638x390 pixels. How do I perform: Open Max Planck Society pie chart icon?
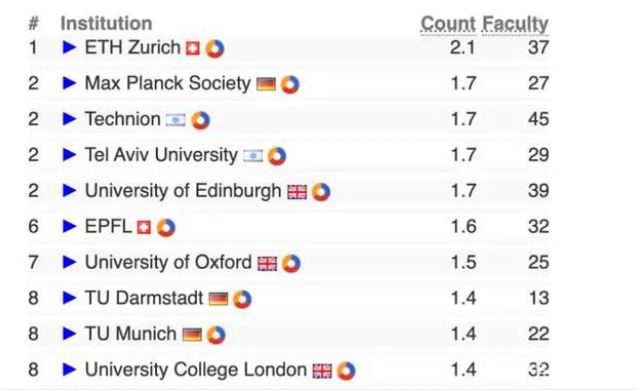[290, 85]
